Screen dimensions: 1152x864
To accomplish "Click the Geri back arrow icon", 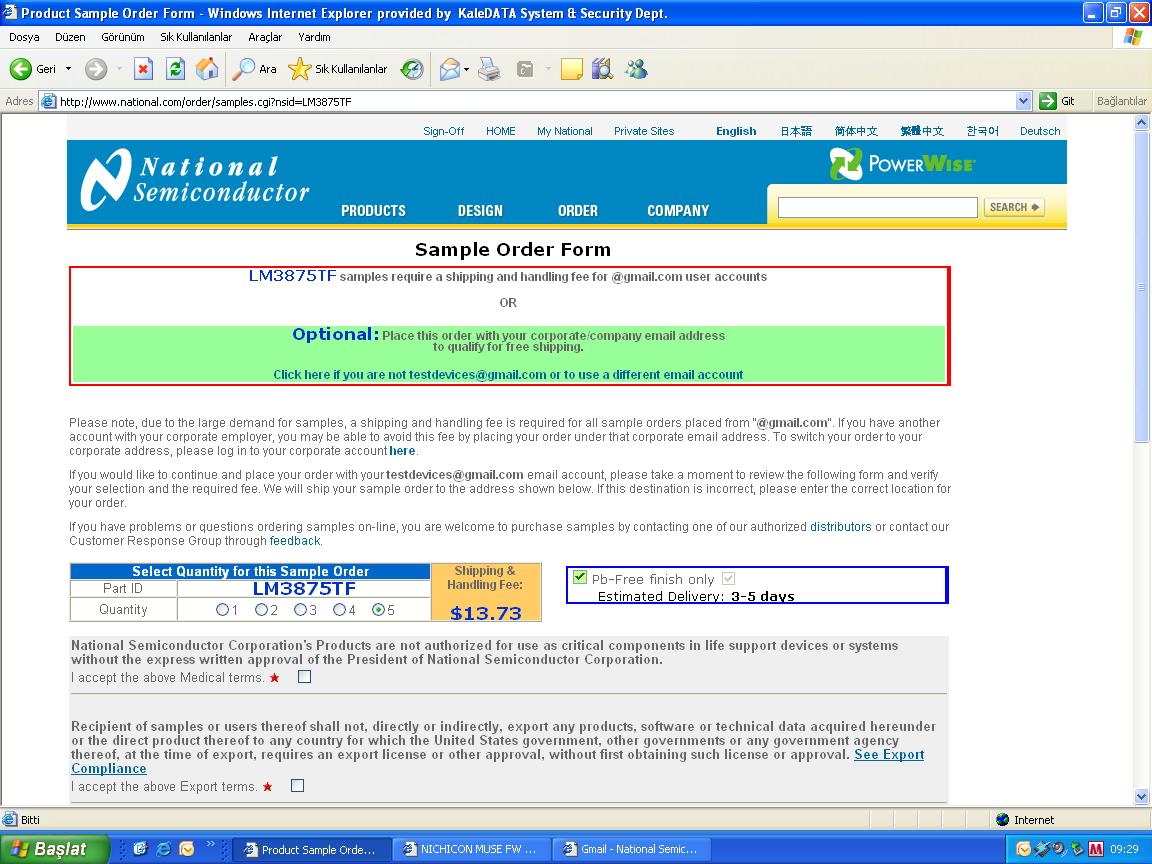I will tap(21, 69).
